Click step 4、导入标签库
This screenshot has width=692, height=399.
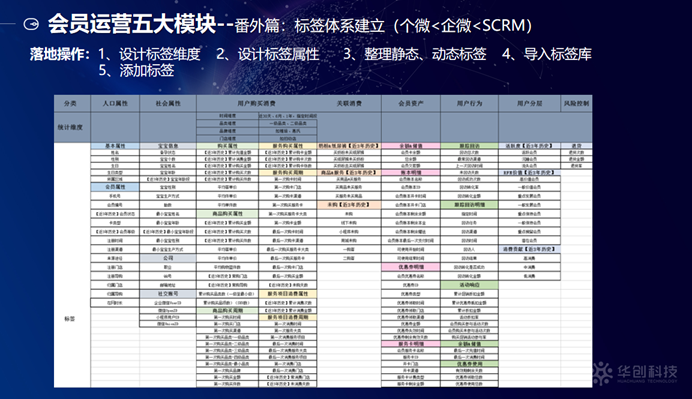546,54
